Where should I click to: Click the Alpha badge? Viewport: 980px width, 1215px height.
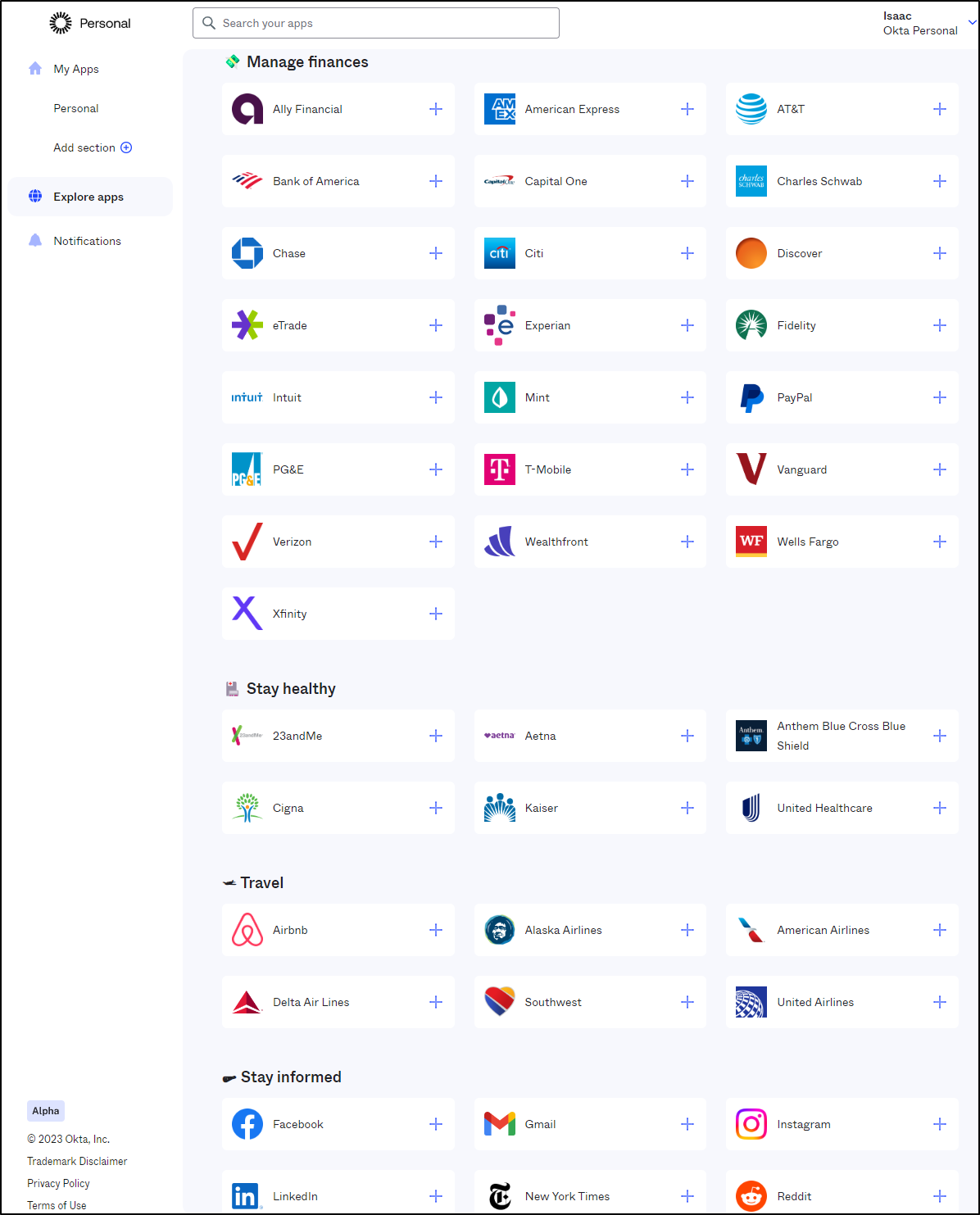(x=46, y=1111)
